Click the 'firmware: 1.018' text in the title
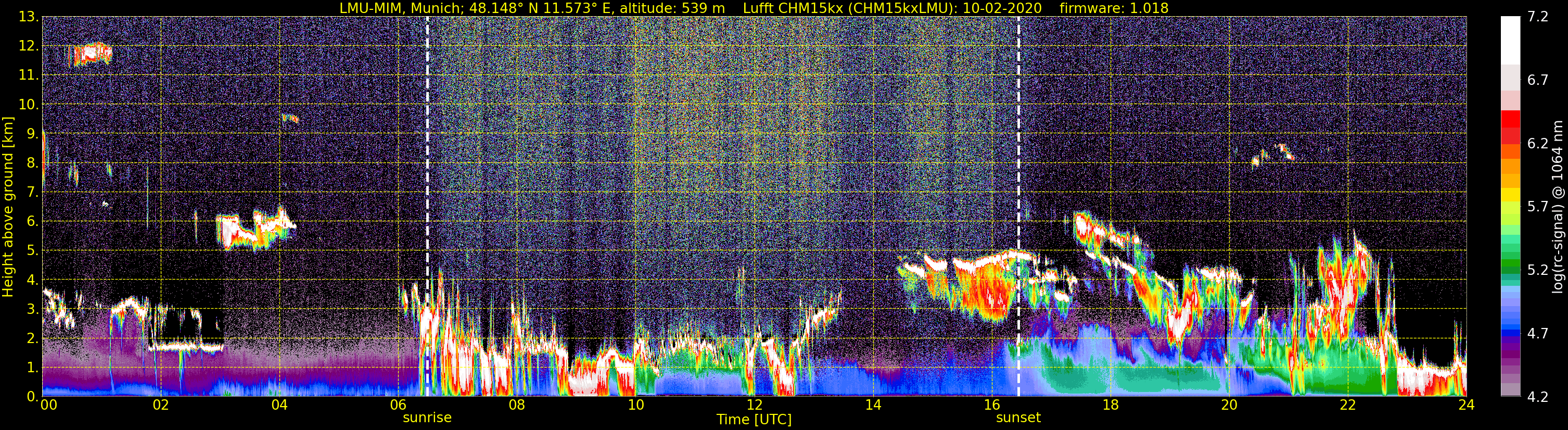Viewport: 1568px width, 430px height. 1114,8
